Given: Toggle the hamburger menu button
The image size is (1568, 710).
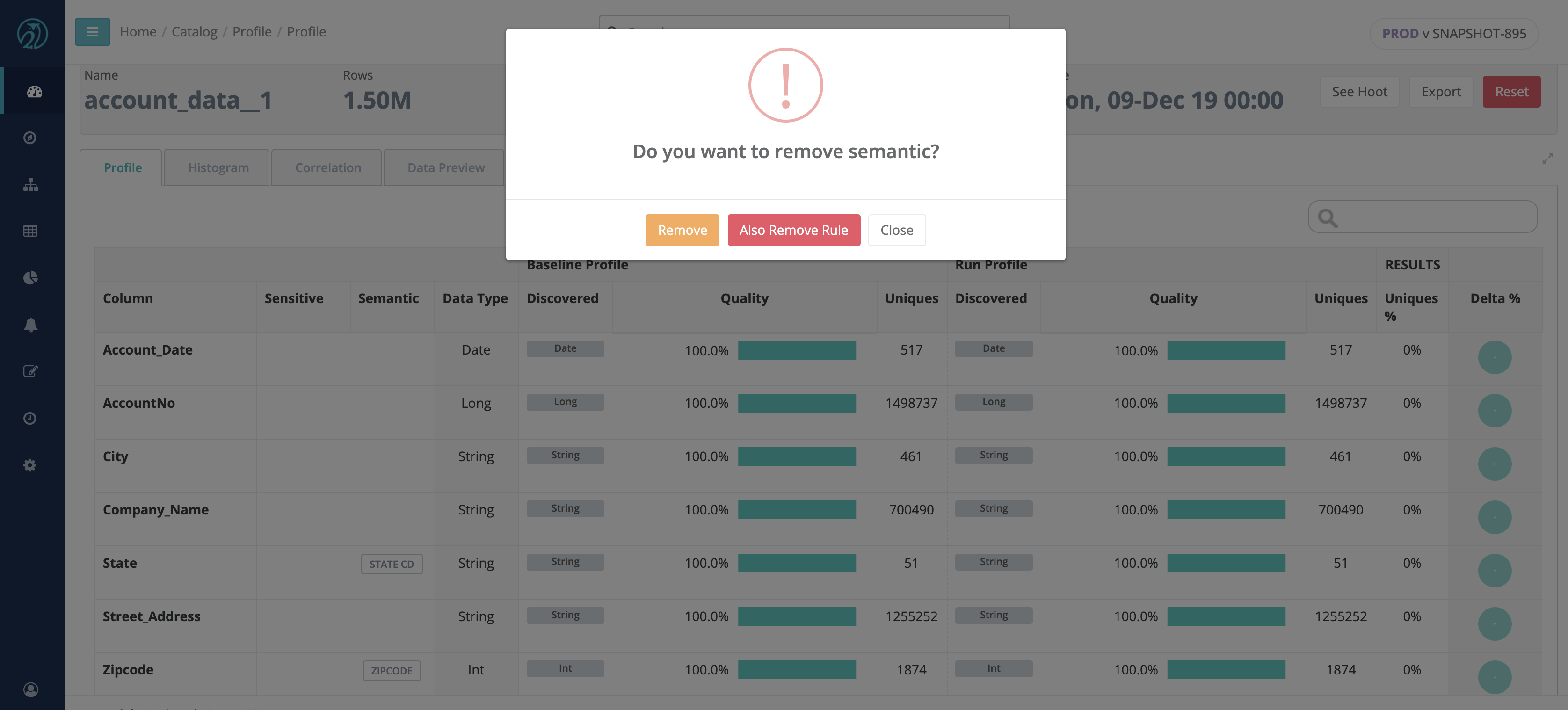Looking at the screenshot, I should pyautogui.click(x=93, y=32).
